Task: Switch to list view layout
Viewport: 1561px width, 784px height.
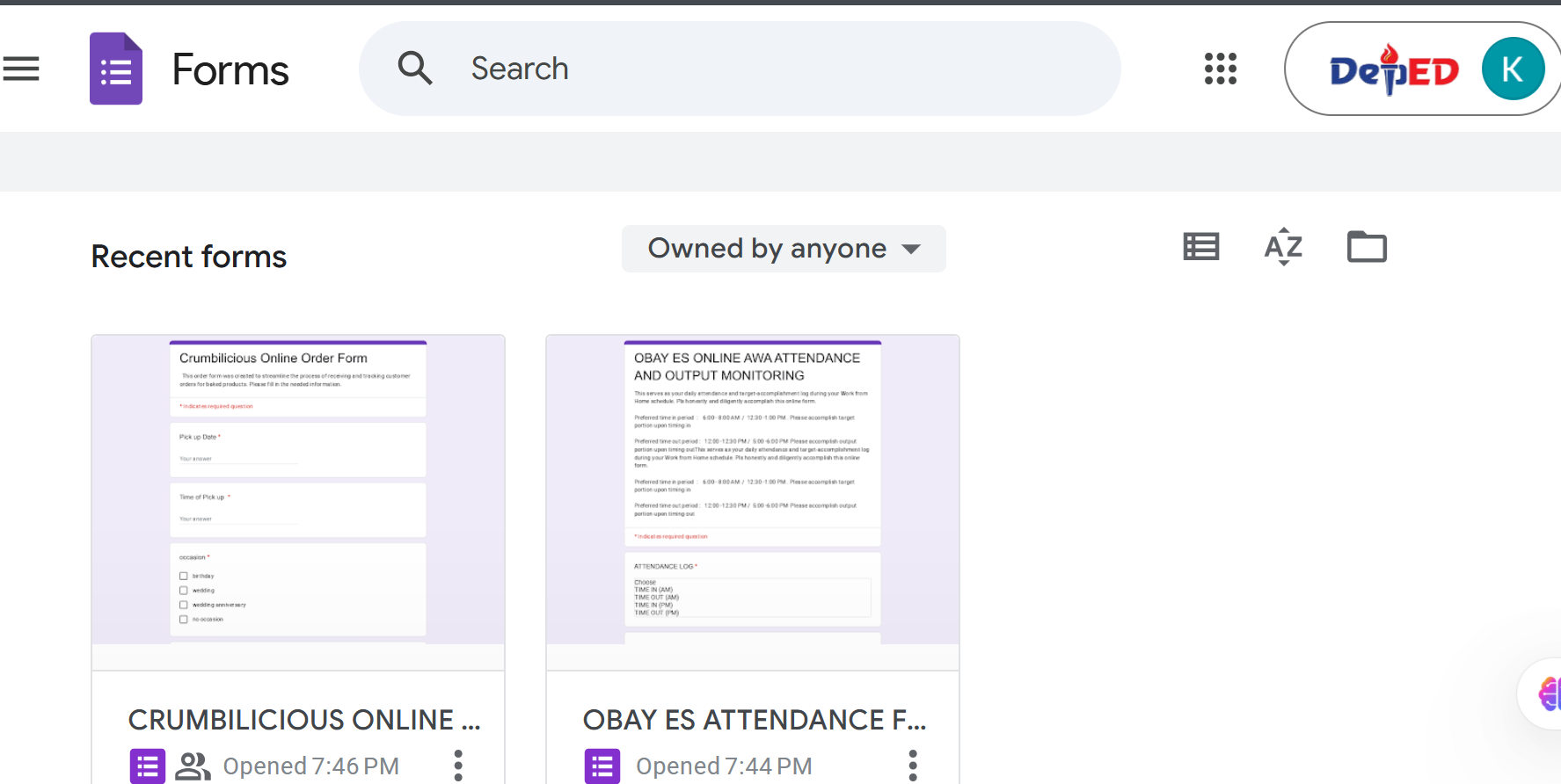Action: tap(1200, 247)
